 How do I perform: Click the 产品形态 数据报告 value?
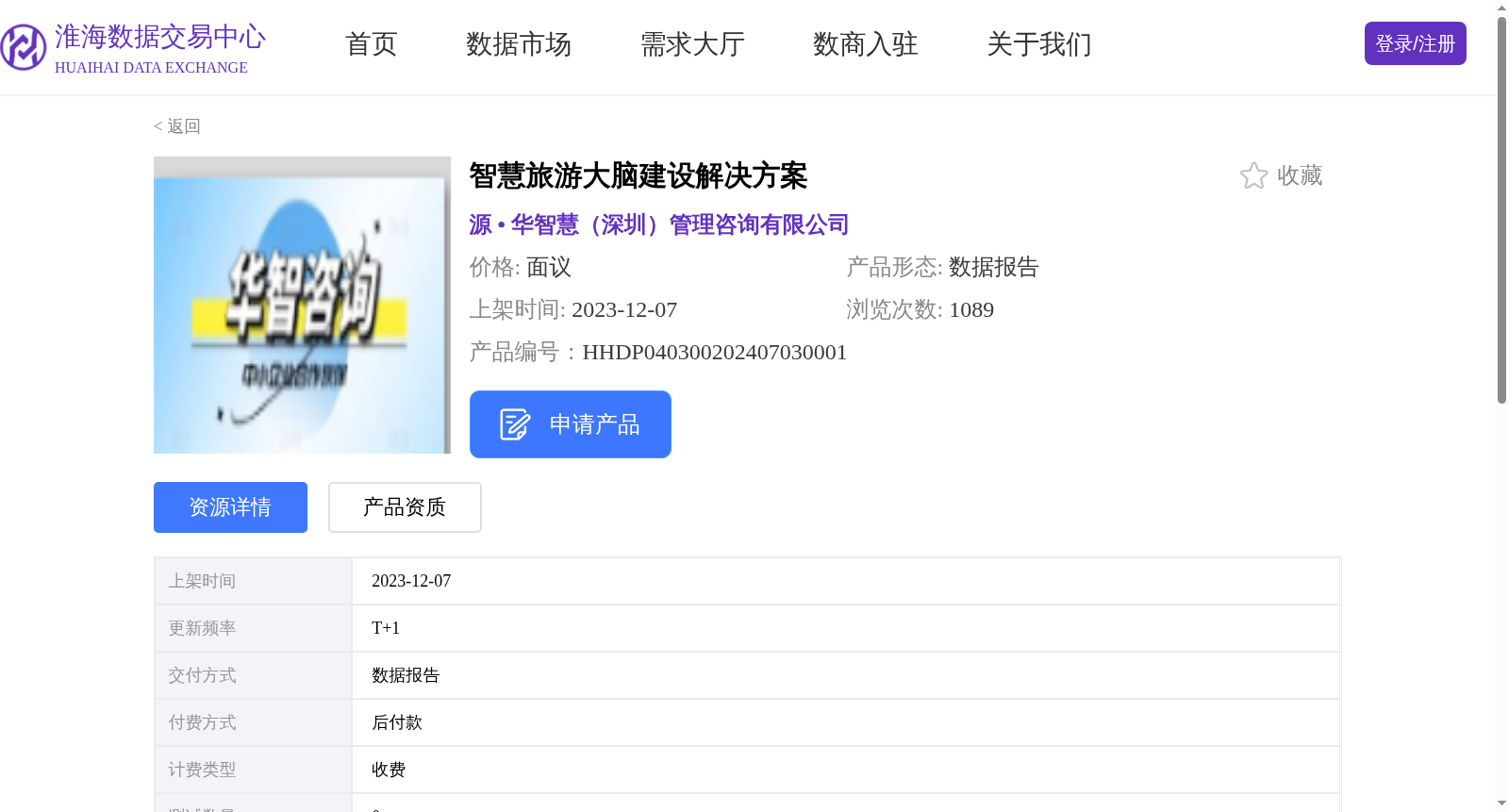993,268
